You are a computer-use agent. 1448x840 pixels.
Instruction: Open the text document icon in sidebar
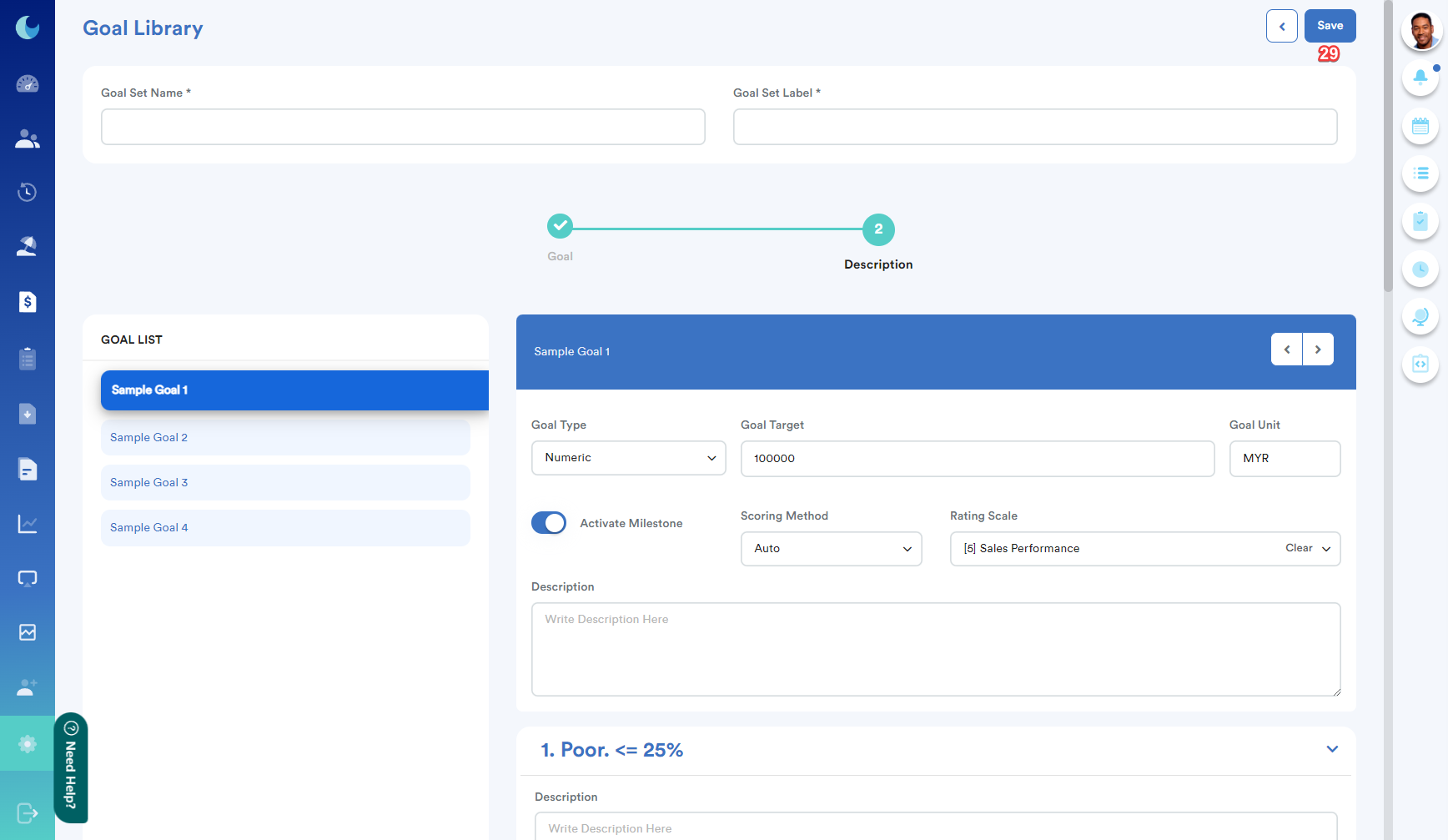(28, 469)
